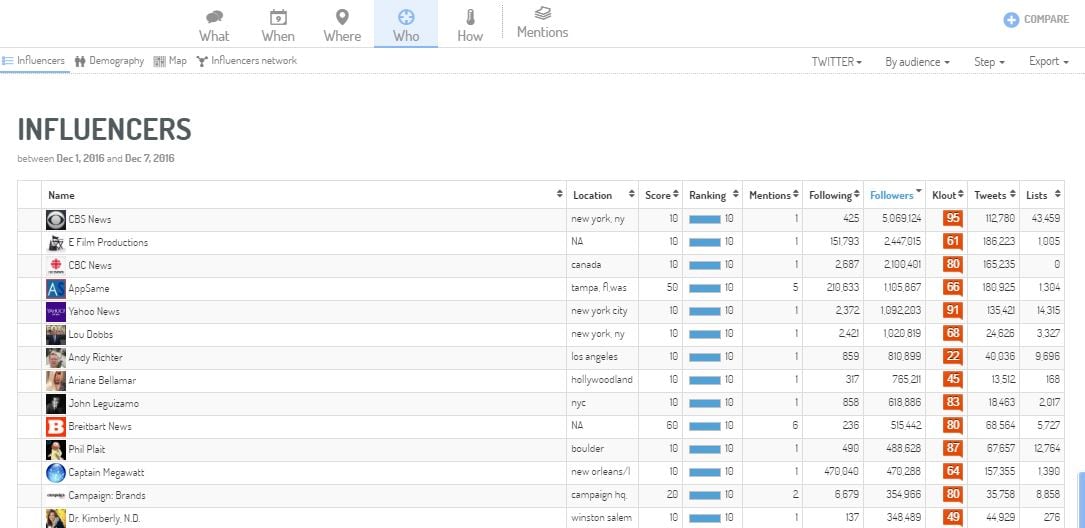Click Phil Plait avatar thumbnail
This screenshot has width=1085, height=528.
pyautogui.click(x=55, y=450)
